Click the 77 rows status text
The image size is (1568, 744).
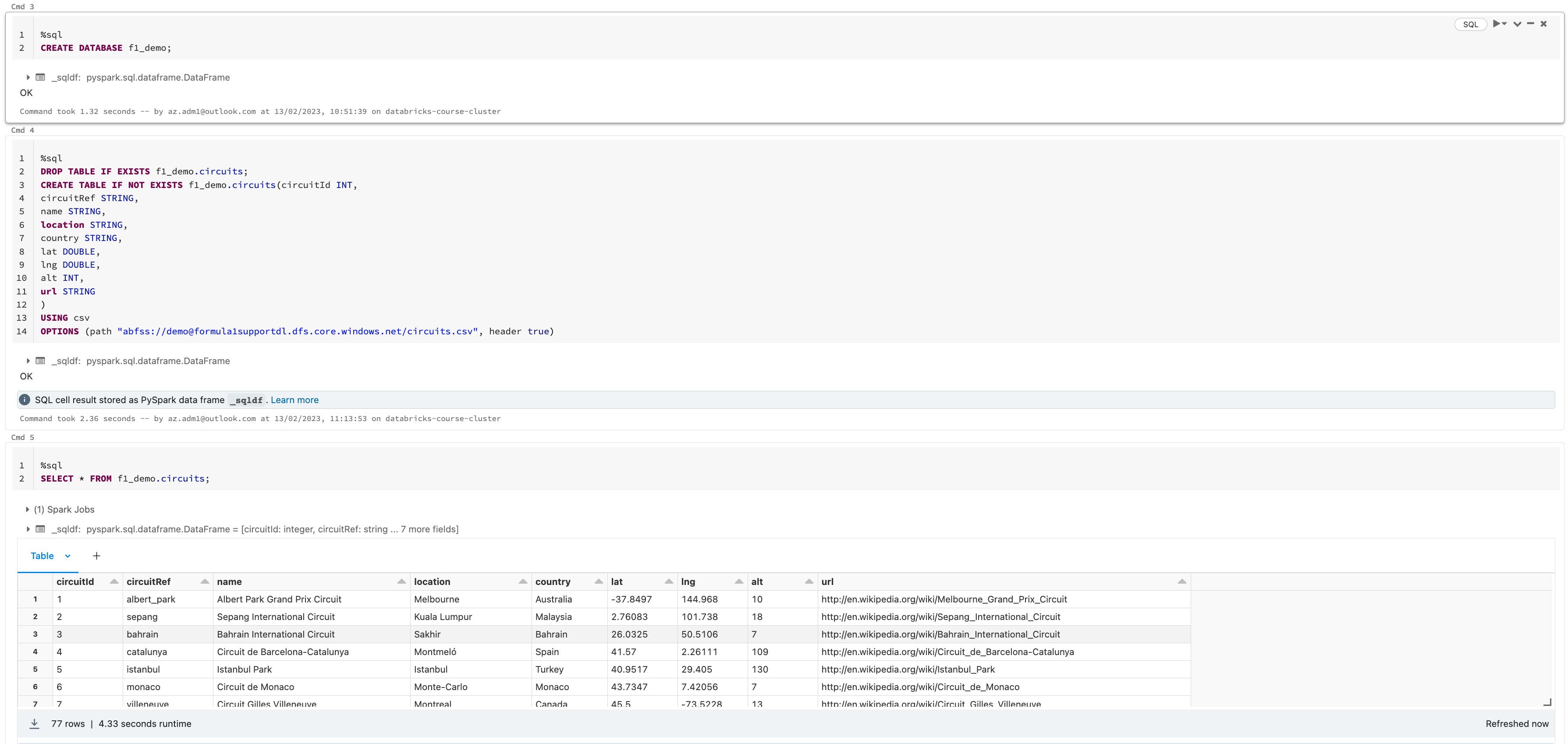(x=68, y=724)
